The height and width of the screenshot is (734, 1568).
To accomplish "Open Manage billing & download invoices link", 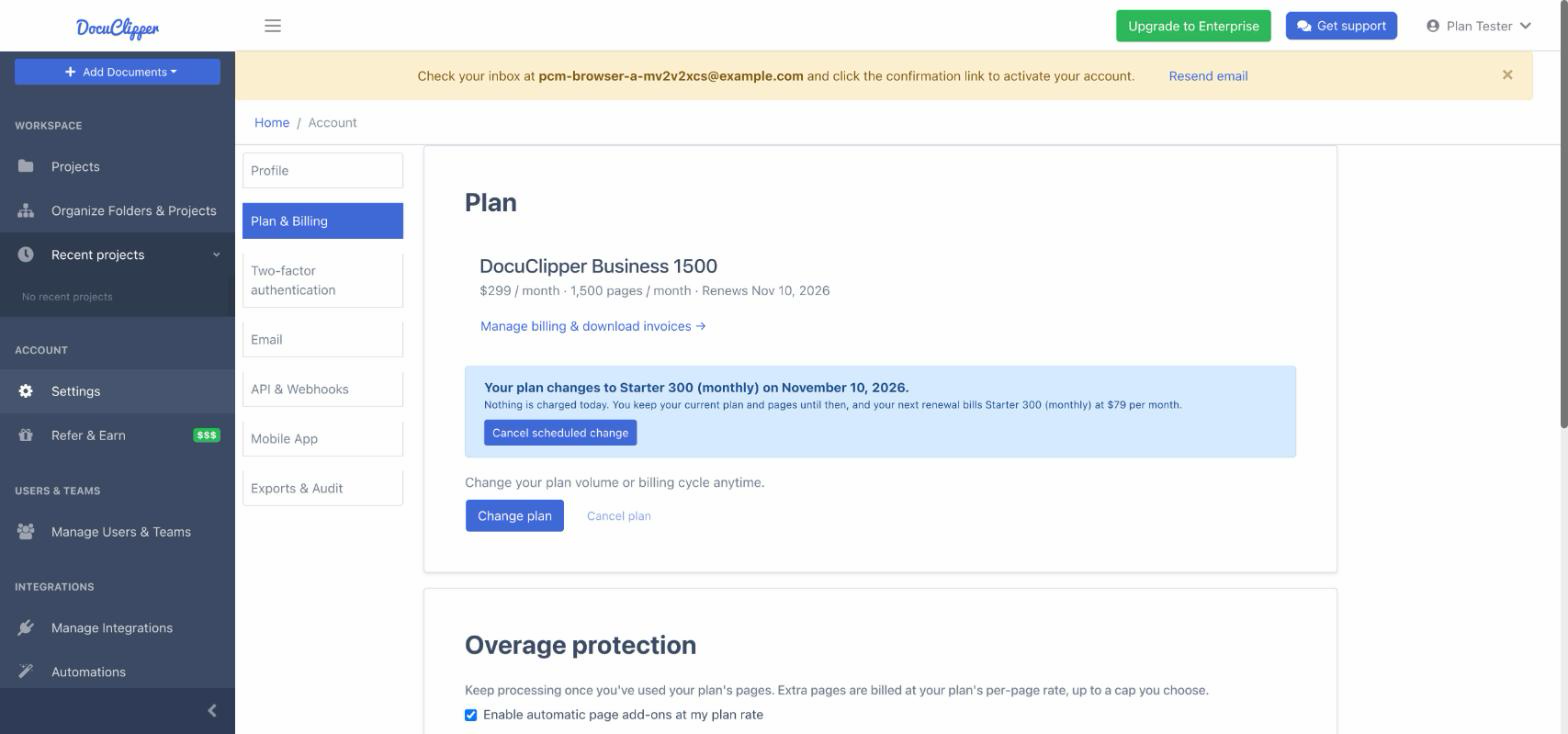I will (593, 326).
